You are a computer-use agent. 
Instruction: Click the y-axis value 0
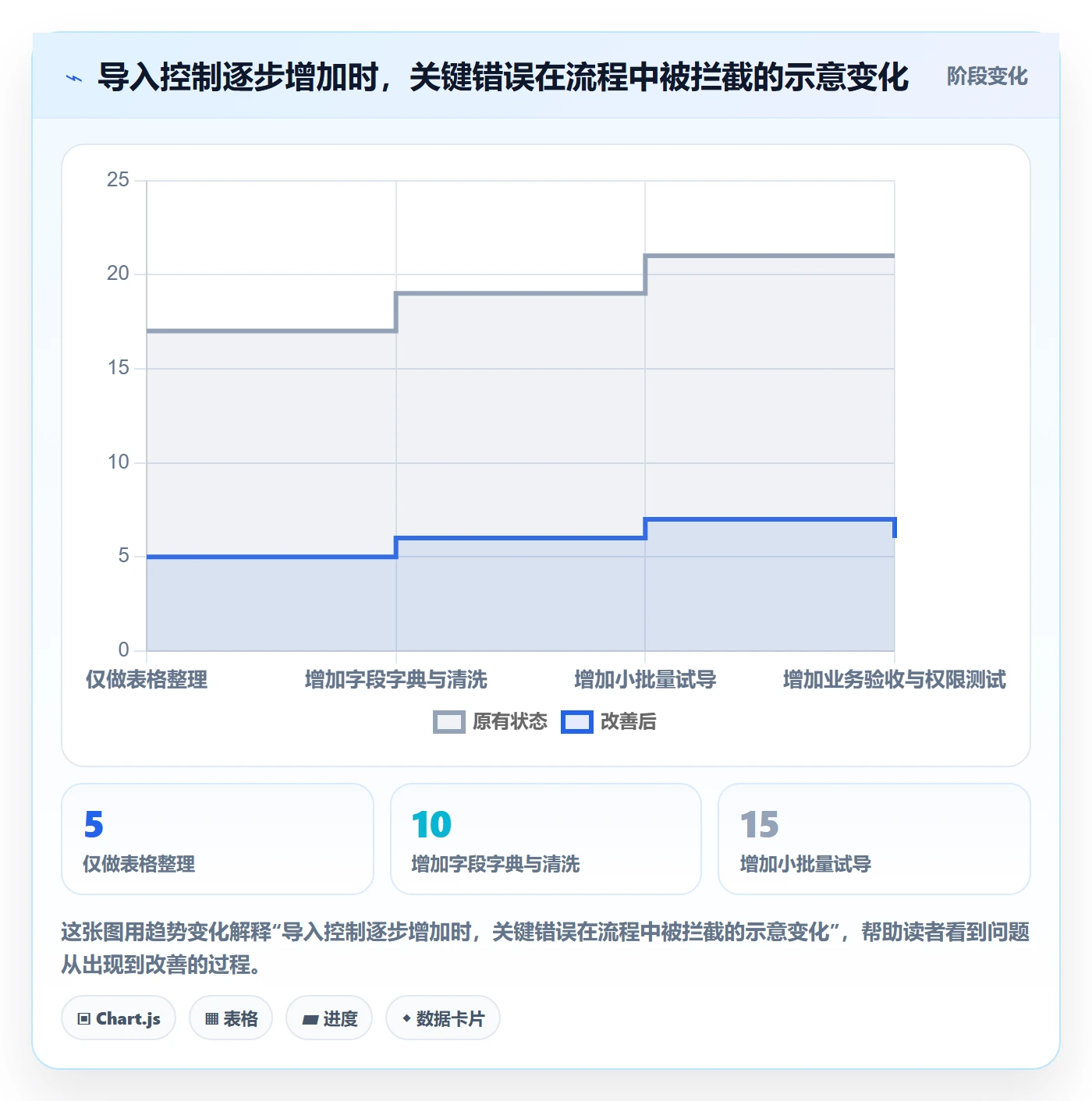(124, 650)
